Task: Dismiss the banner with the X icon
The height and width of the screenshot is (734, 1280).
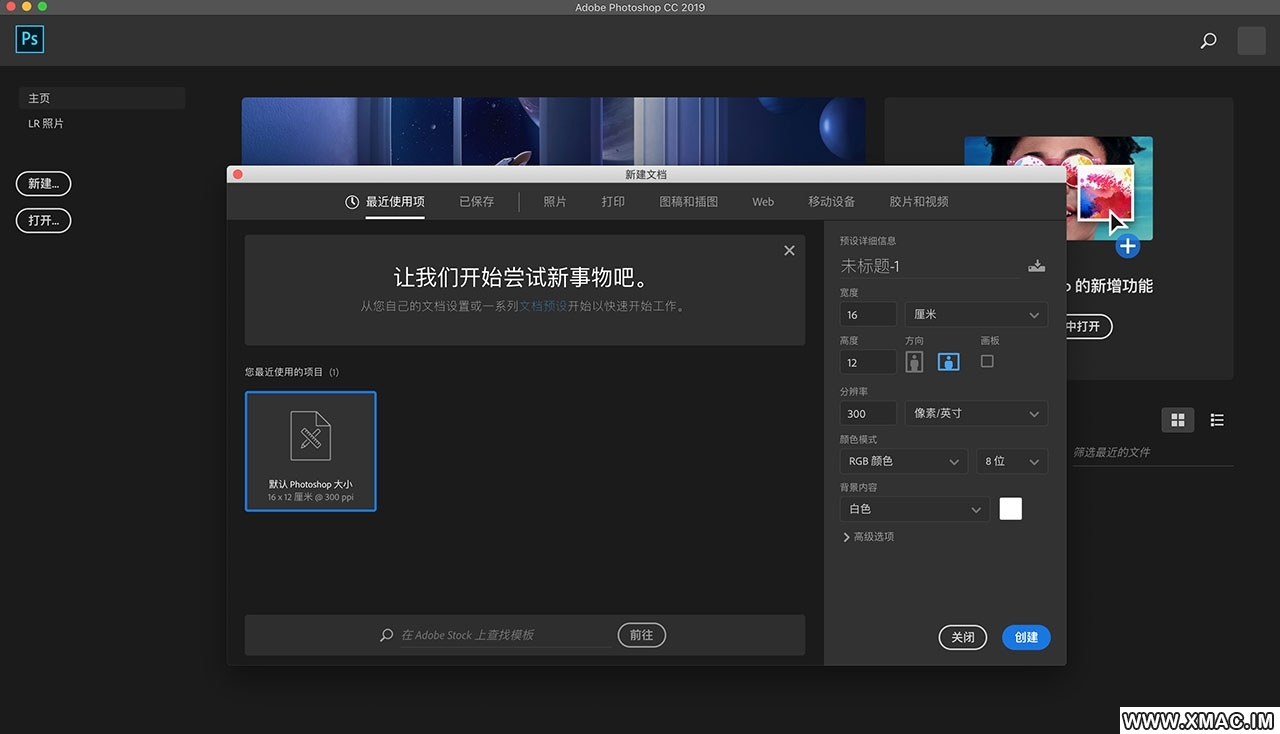Action: [789, 251]
